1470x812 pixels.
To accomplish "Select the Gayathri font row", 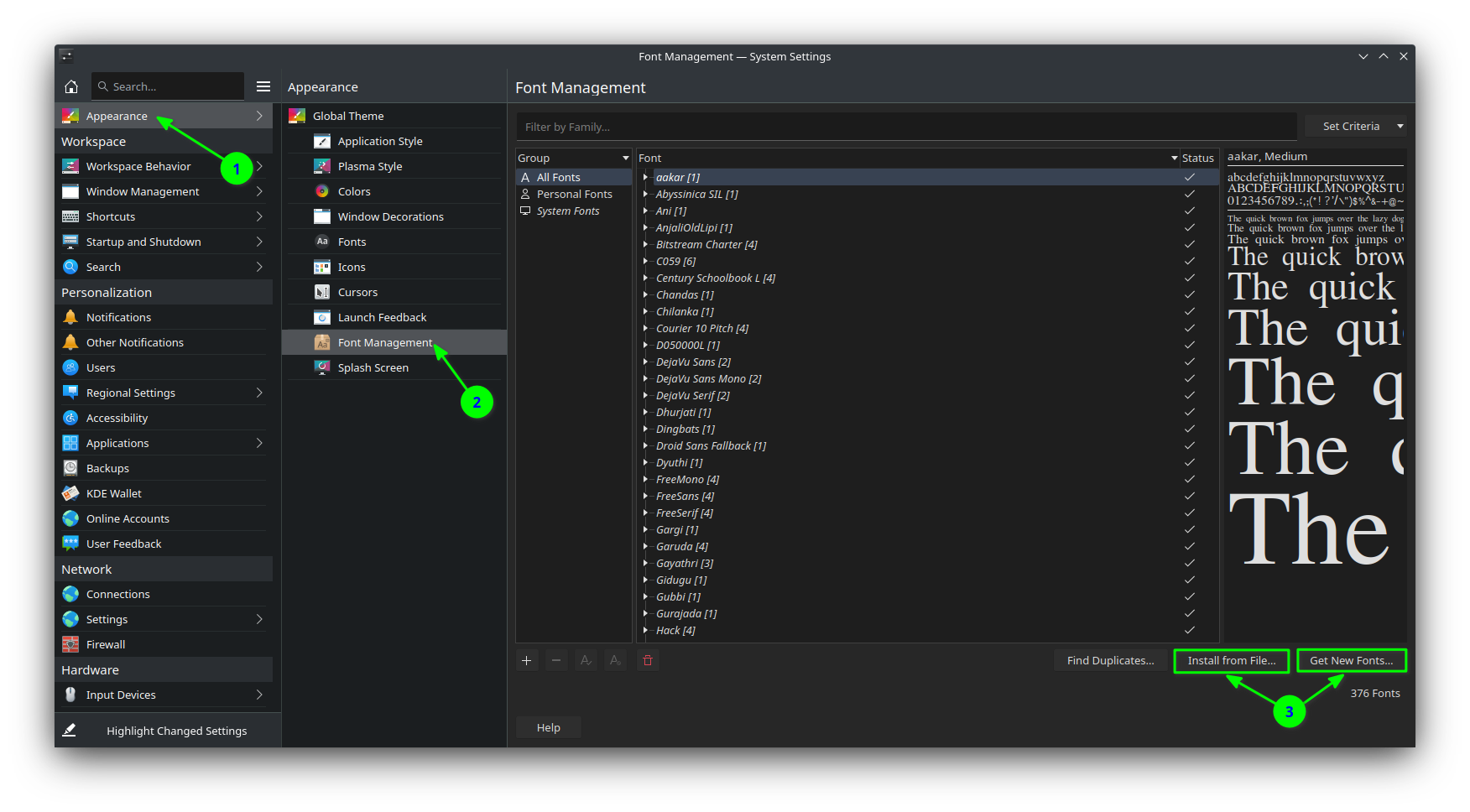I will pos(927,563).
